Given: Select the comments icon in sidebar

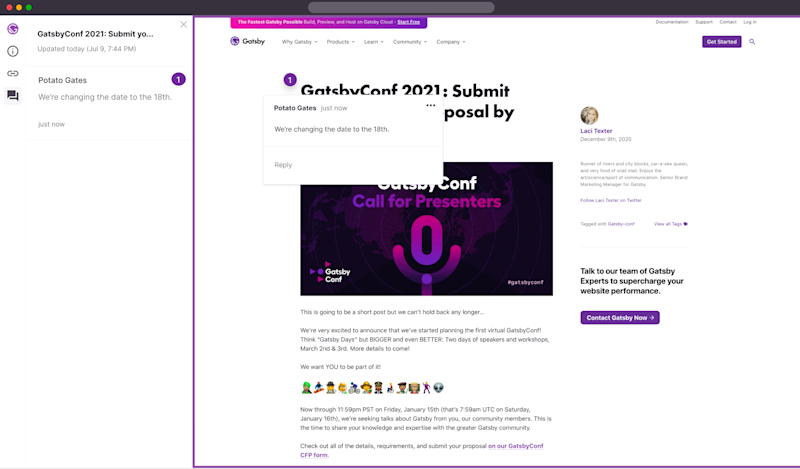Looking at the screenshot, I should pyautogui.click(x=13, y=95).
